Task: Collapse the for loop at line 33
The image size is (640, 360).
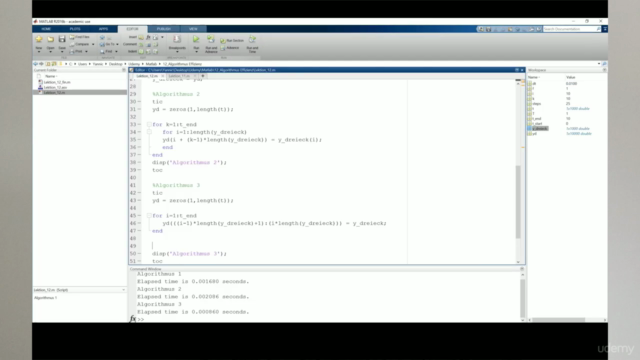Action: (149, 124)
